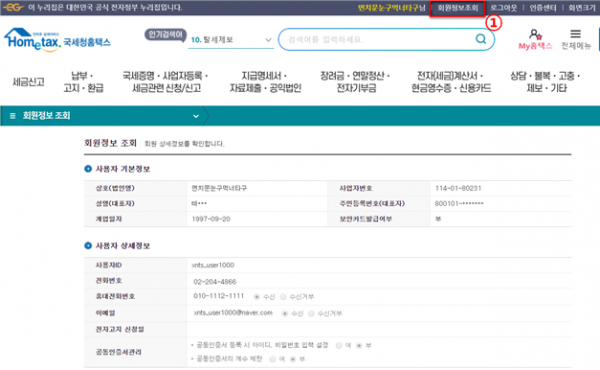Select 수신 radio for 이메일
This screenshot has width=600, height=370.
coord(285,313)
